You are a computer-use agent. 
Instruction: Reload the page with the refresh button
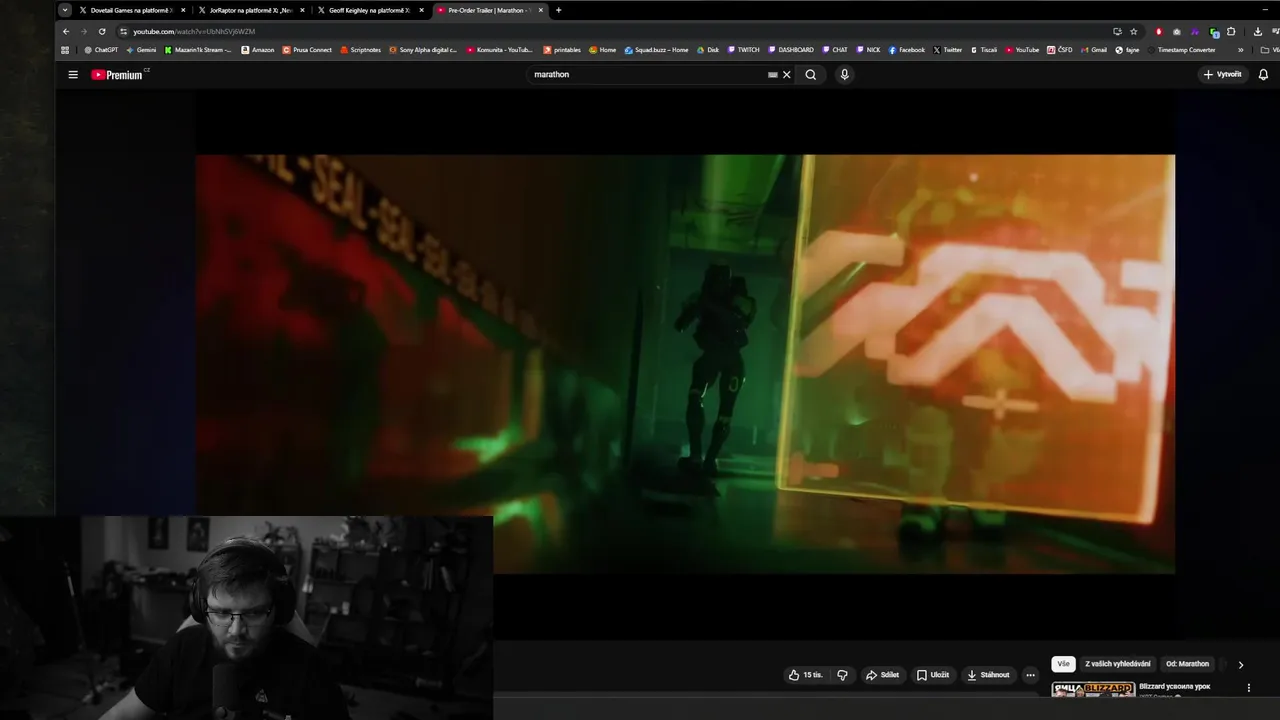tap(102, 31)
